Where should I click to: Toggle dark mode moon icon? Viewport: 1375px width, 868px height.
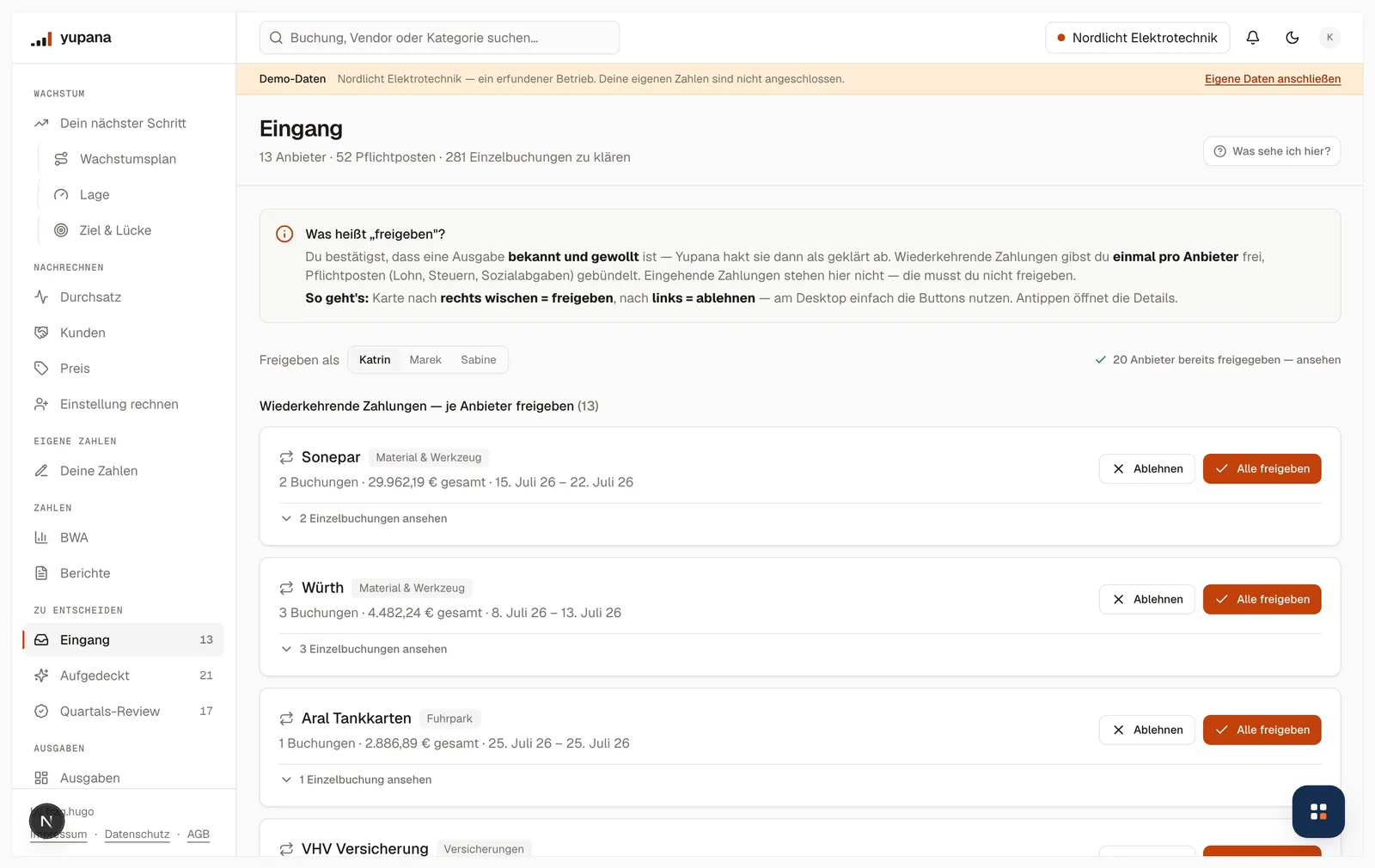[x=1292, y=38]
